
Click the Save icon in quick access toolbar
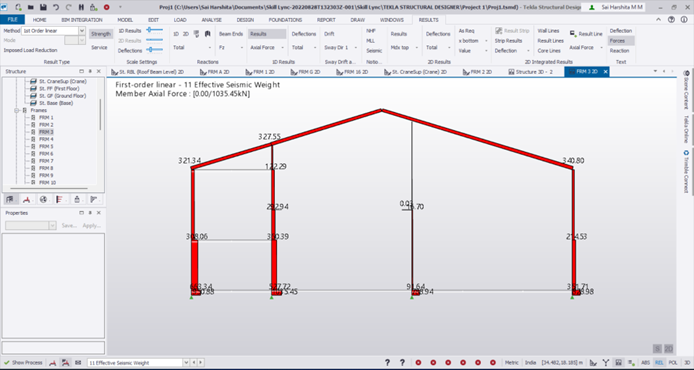pyautogui.click(x=43, y=7)
